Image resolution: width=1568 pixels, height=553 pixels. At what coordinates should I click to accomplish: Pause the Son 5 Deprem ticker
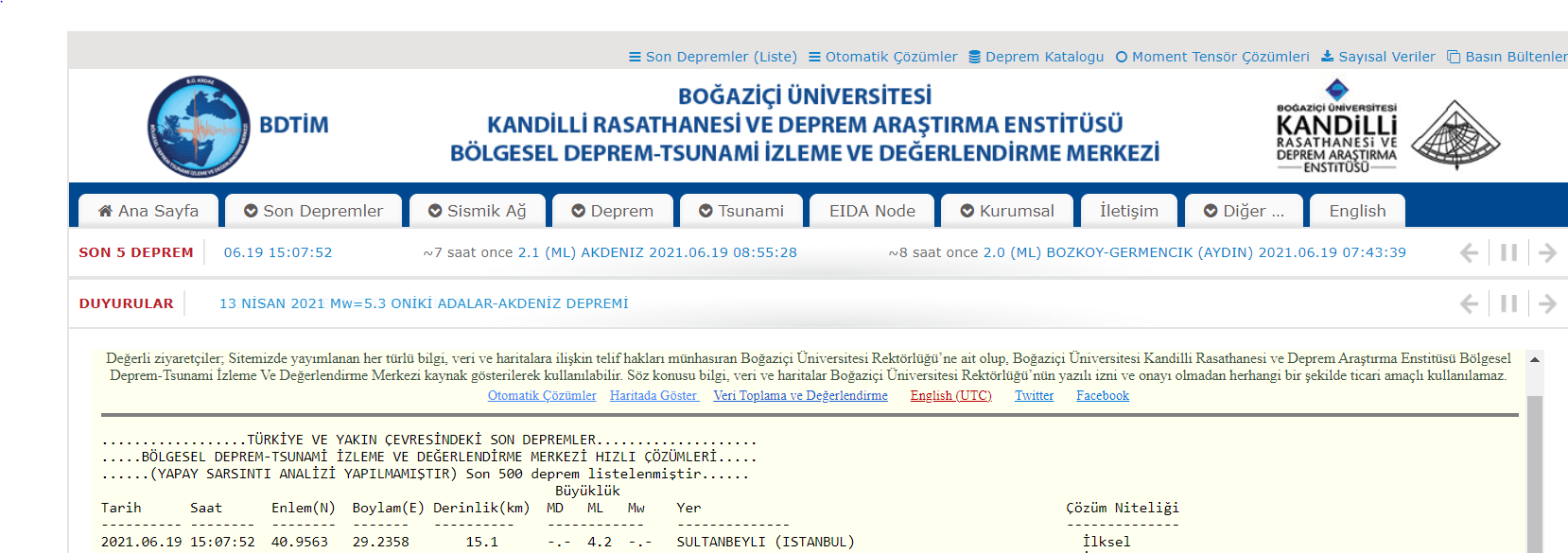[1508, 252]
